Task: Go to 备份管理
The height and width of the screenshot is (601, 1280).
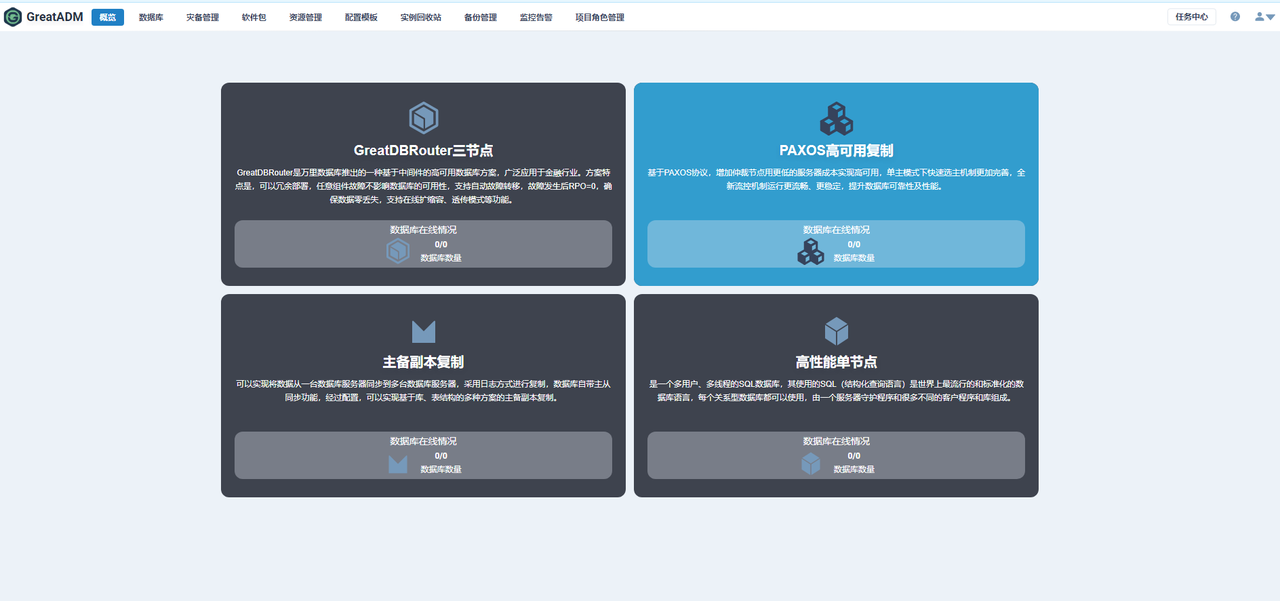Action: click(x=479, y=16)
